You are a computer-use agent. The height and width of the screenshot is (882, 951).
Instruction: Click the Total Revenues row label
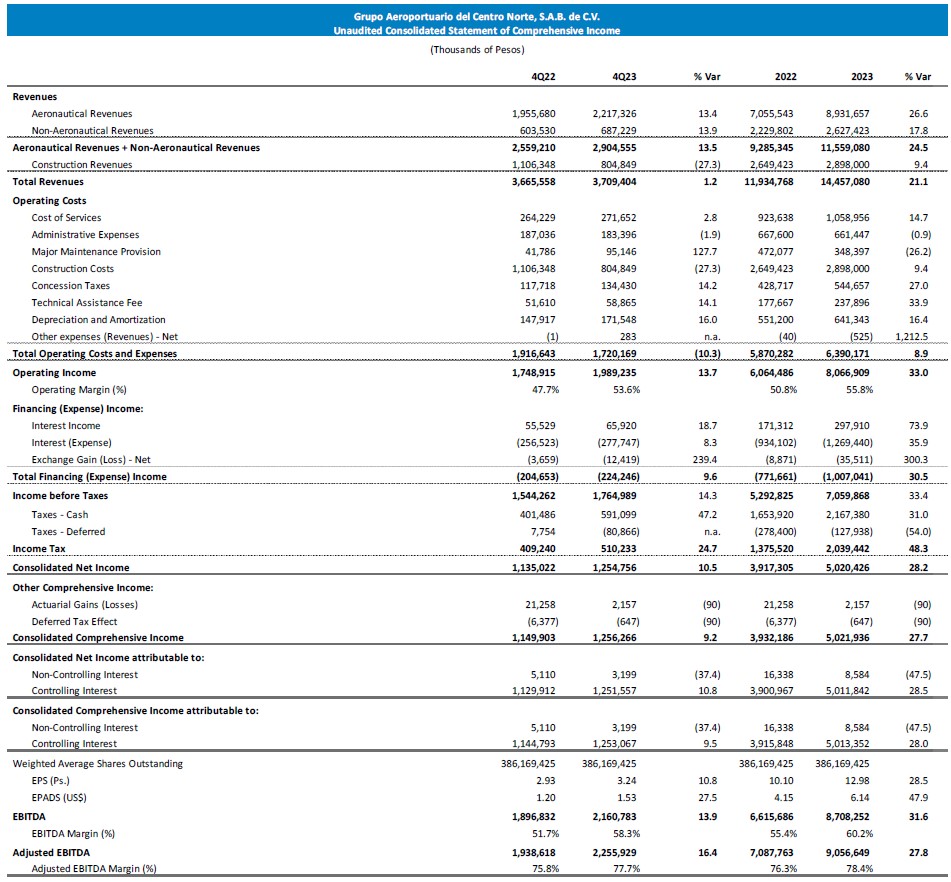[x=48, y=182]
